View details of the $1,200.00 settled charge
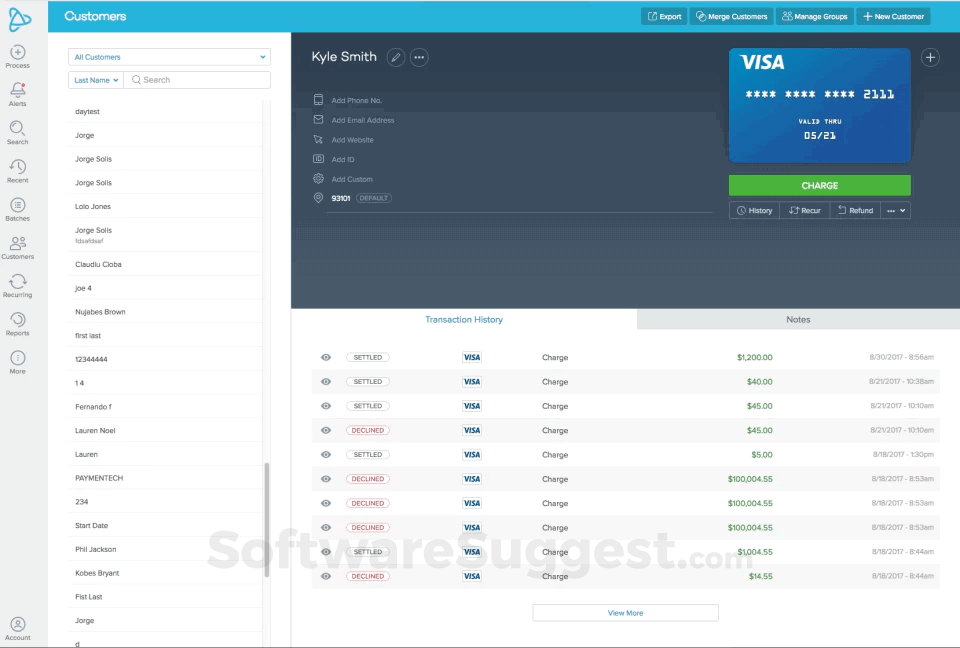This screenshot has width=960, height=648. click(x=325, y=357)
